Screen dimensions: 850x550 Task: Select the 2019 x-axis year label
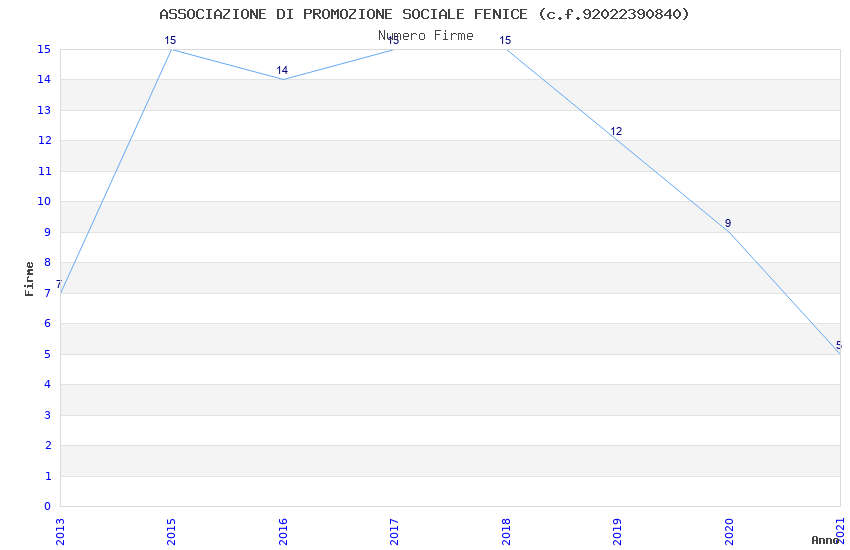(617, 532)
